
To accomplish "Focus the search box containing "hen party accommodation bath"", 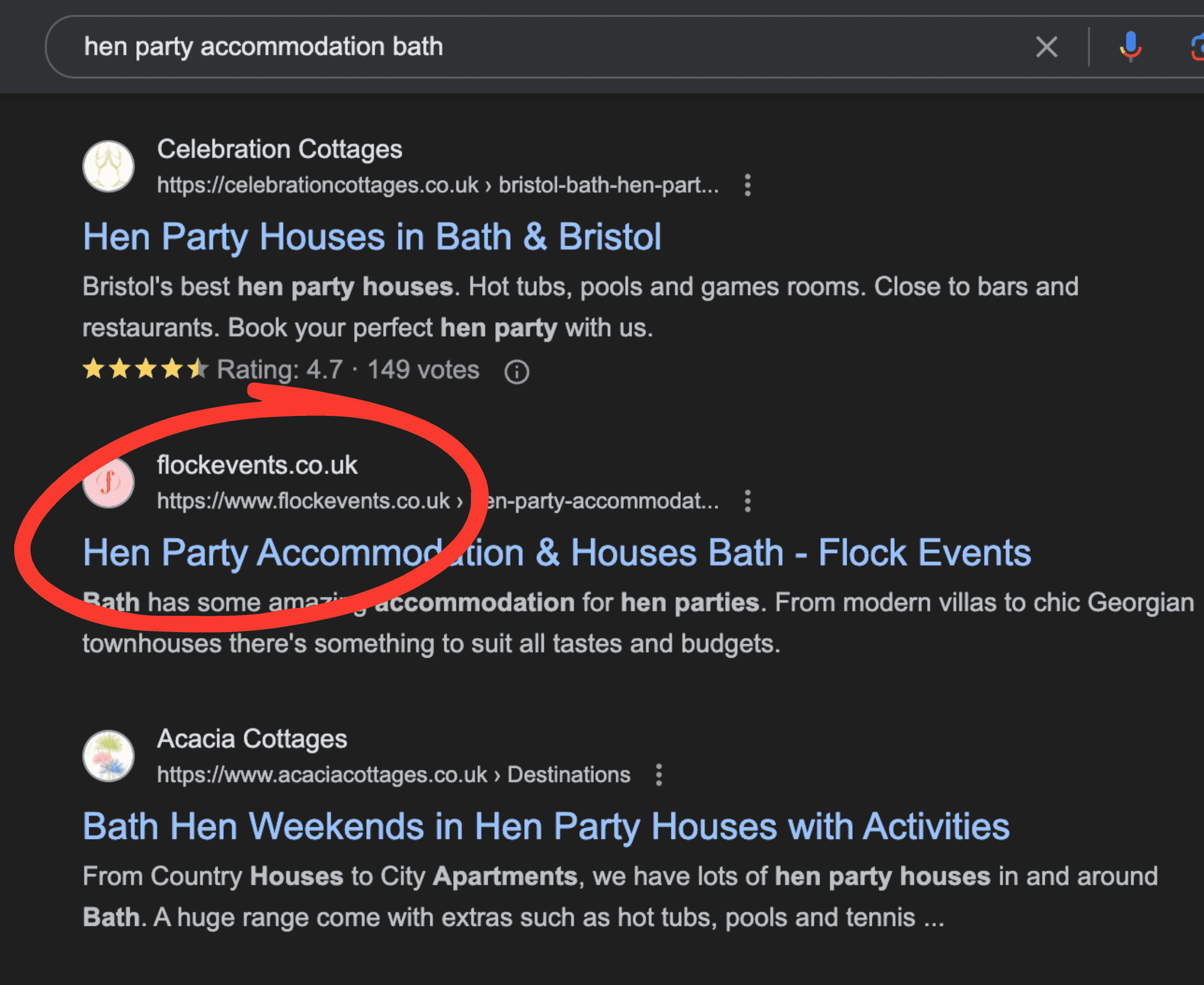I will click(x=511, y=47).
